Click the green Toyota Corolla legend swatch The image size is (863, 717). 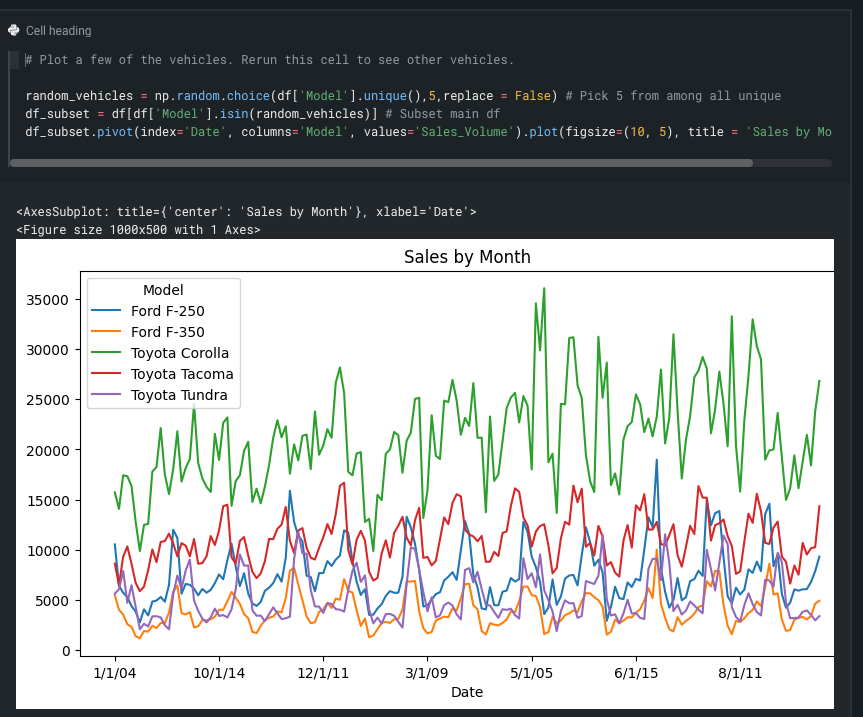tap(107, 353)
